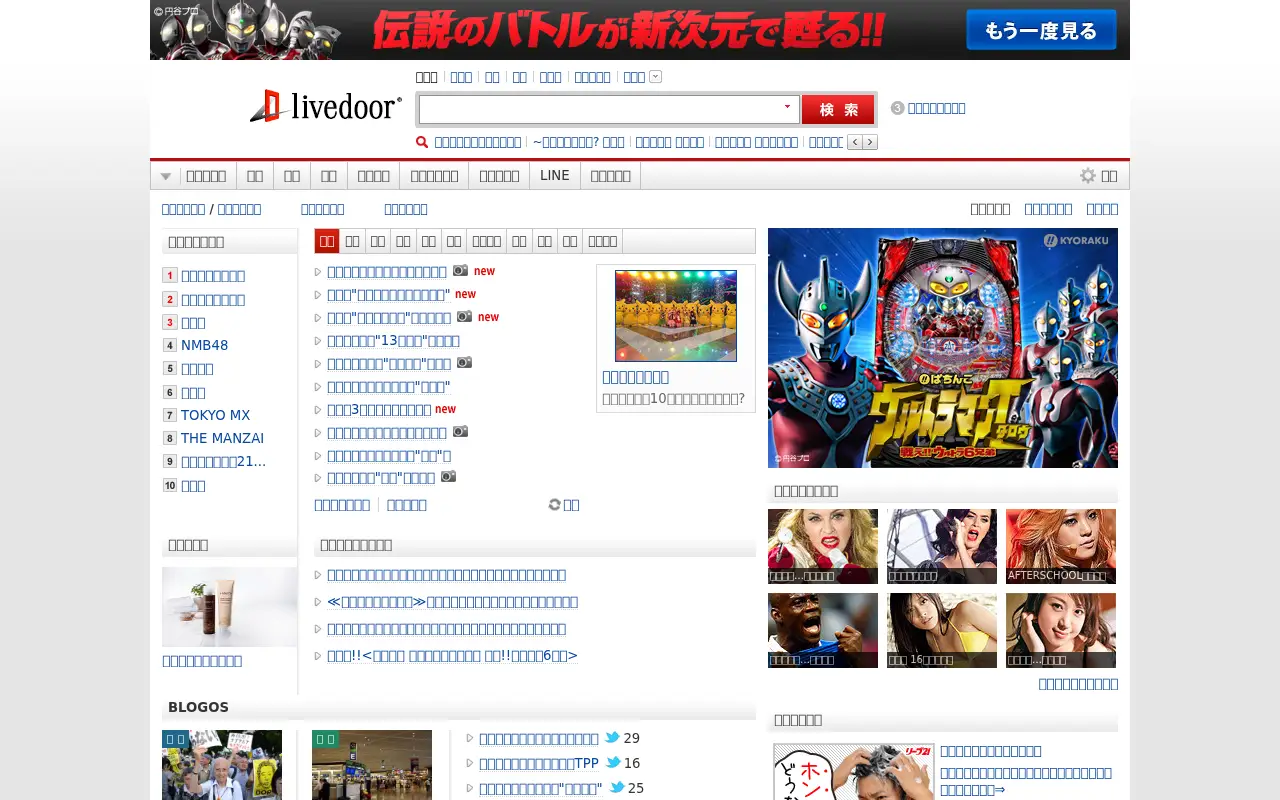Click the red 検索 search button
Screen dimensions: 1280x800
[x=838, y=109]
